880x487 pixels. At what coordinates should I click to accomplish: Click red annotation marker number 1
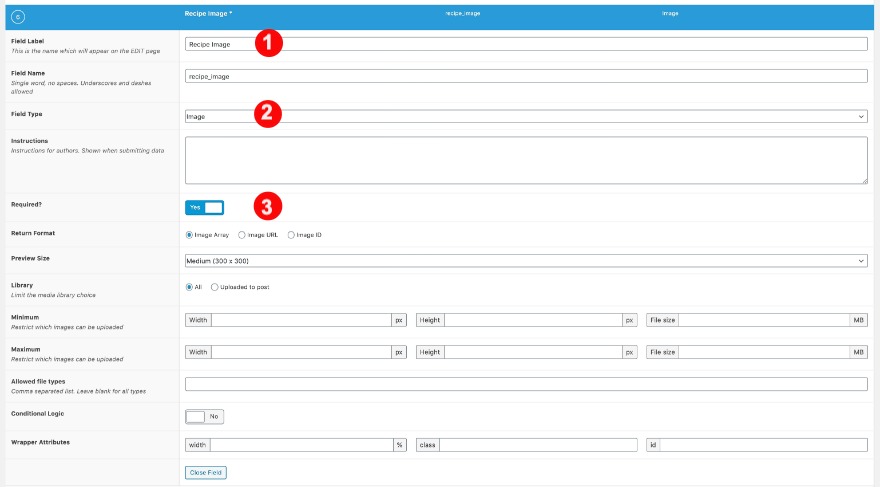pyautogui.click(x=267, y=43)
